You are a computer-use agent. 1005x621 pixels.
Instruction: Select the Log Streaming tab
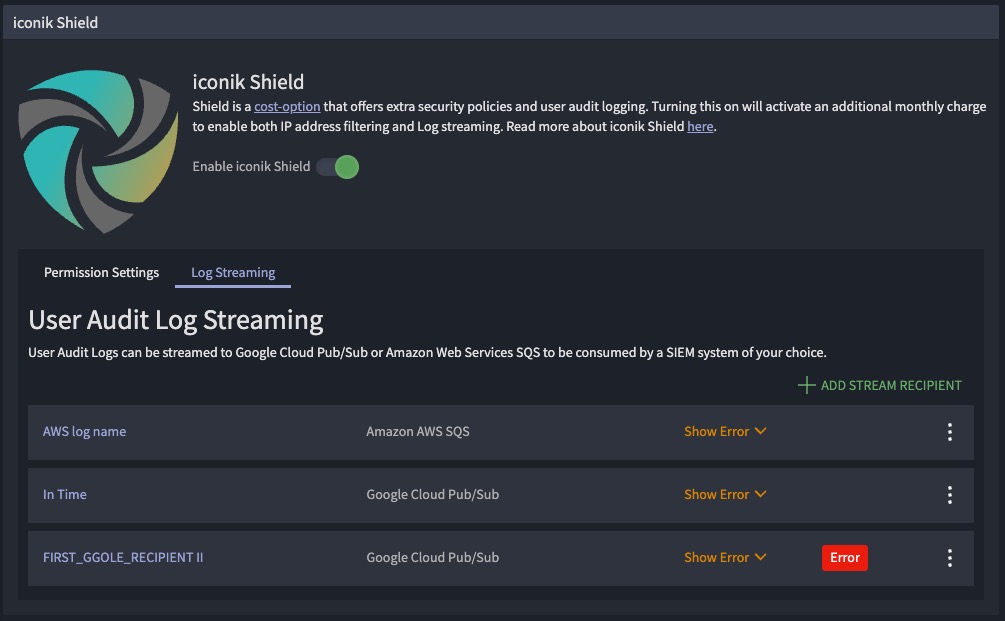click(232, 271)
